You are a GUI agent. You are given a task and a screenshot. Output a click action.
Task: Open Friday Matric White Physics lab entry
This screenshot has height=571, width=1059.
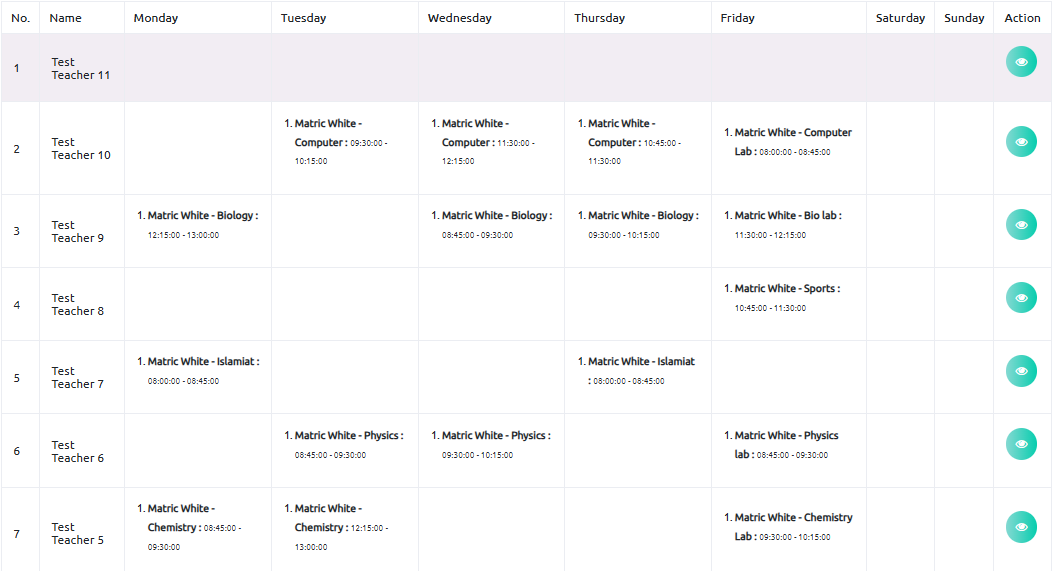coord(782,444)
